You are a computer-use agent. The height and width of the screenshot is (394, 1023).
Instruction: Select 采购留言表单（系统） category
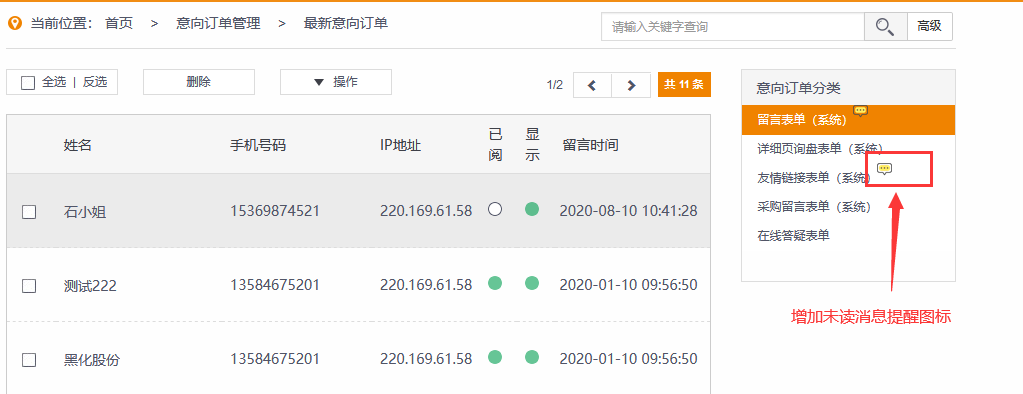coord(814,207)
